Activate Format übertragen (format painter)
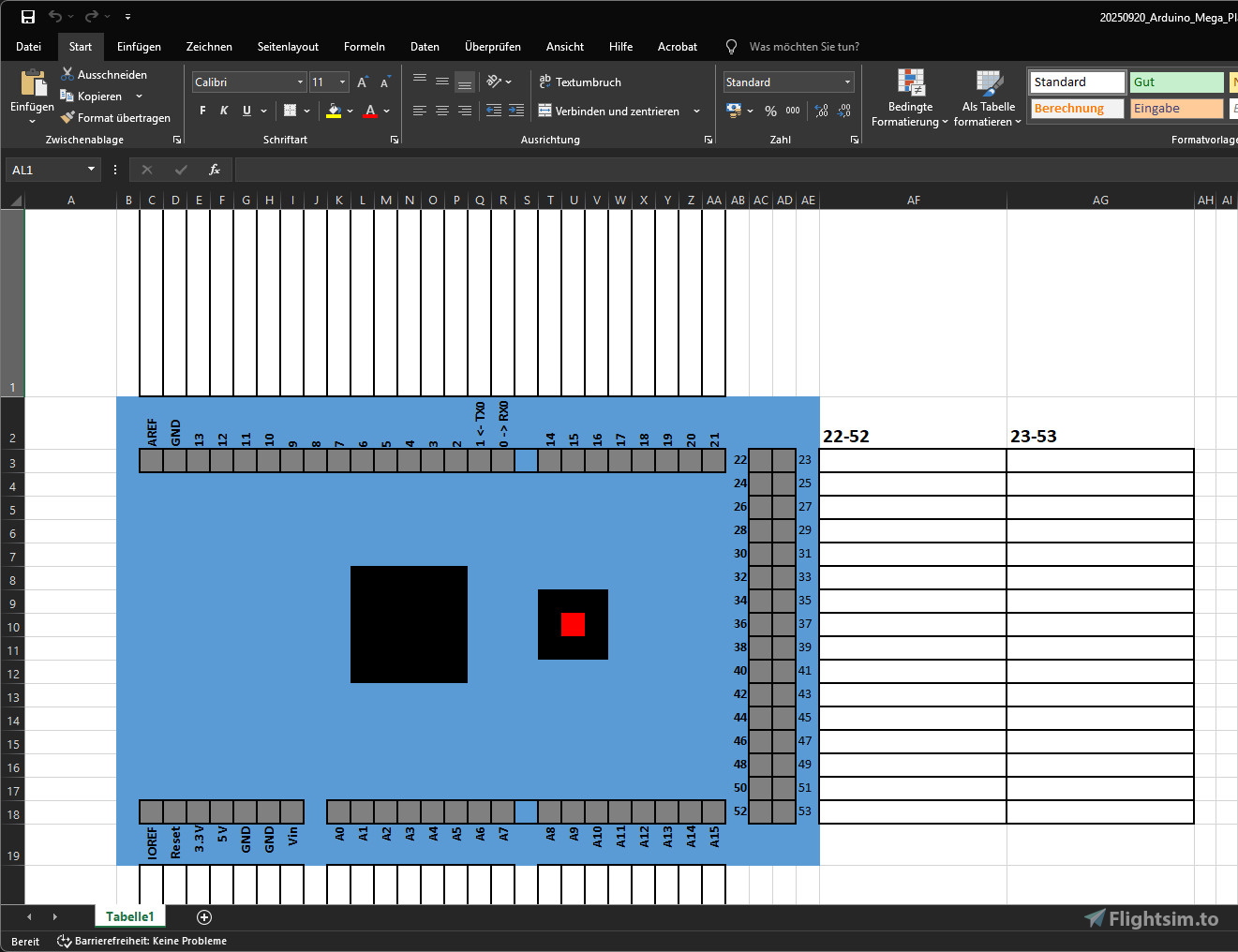Viewport: 1238px width, 952px height. click(66, 118)
